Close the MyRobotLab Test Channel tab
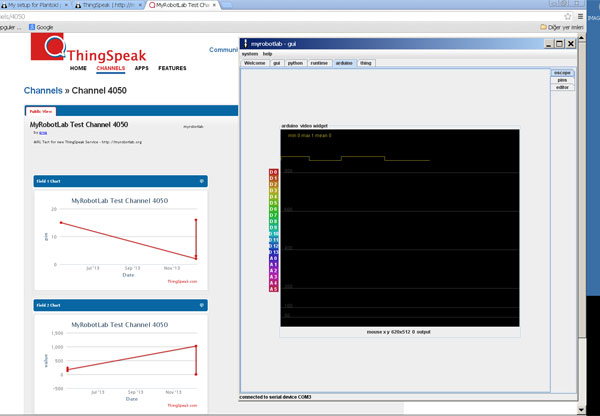 (x=214, y=5)
